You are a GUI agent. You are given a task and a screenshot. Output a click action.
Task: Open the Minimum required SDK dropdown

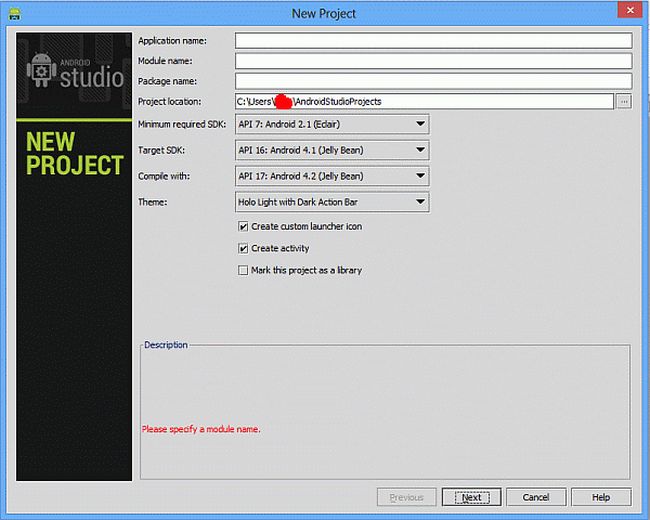pos(332,124)
